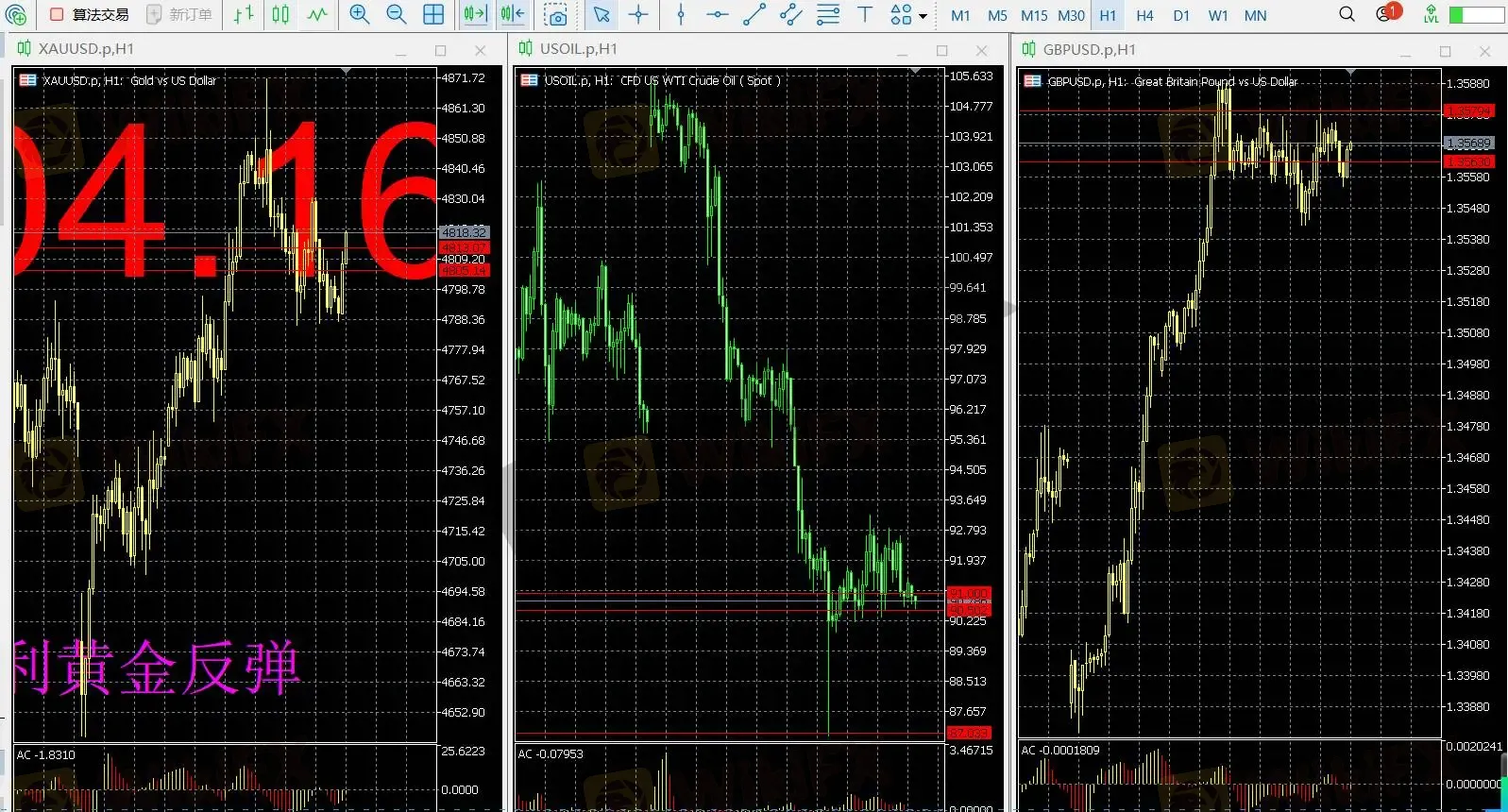Switch timeframe to H4

pos(1144,15)
